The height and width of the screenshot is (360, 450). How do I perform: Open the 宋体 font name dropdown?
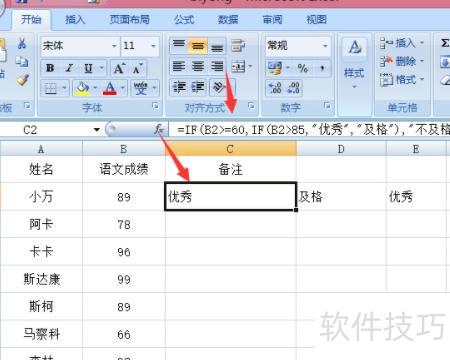(x=114, y=46)
